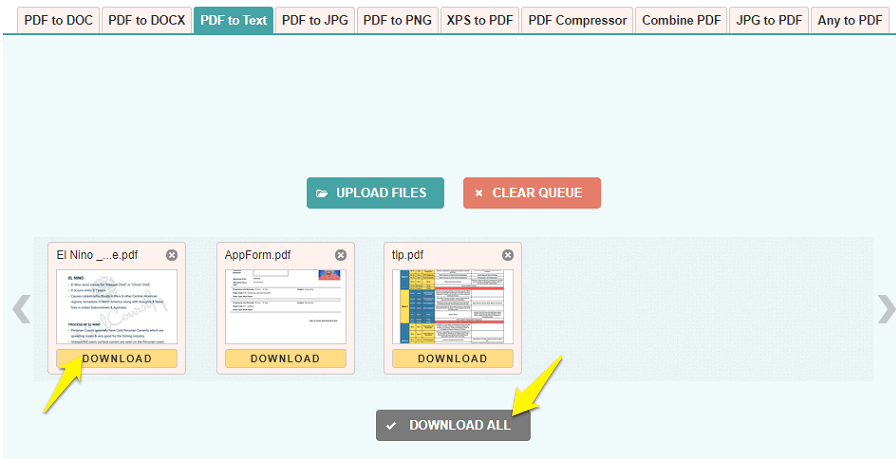Select the Combine PDF tab

pos(681,21)
